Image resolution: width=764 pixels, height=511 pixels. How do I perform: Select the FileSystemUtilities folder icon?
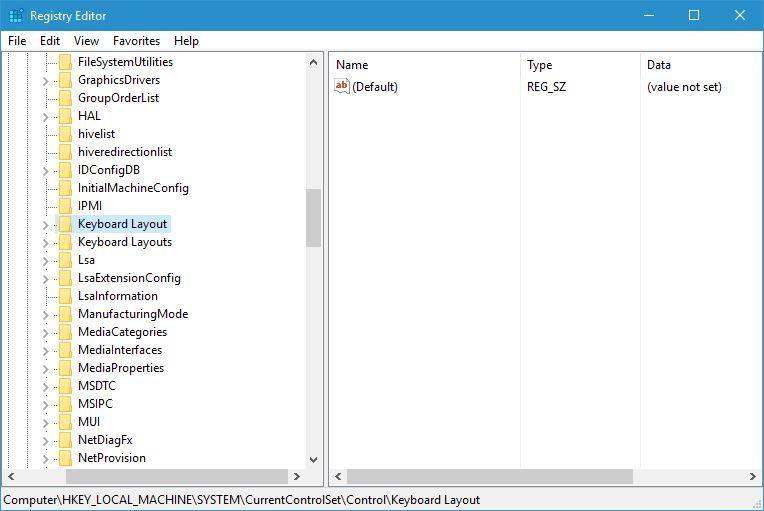(65, 62)
